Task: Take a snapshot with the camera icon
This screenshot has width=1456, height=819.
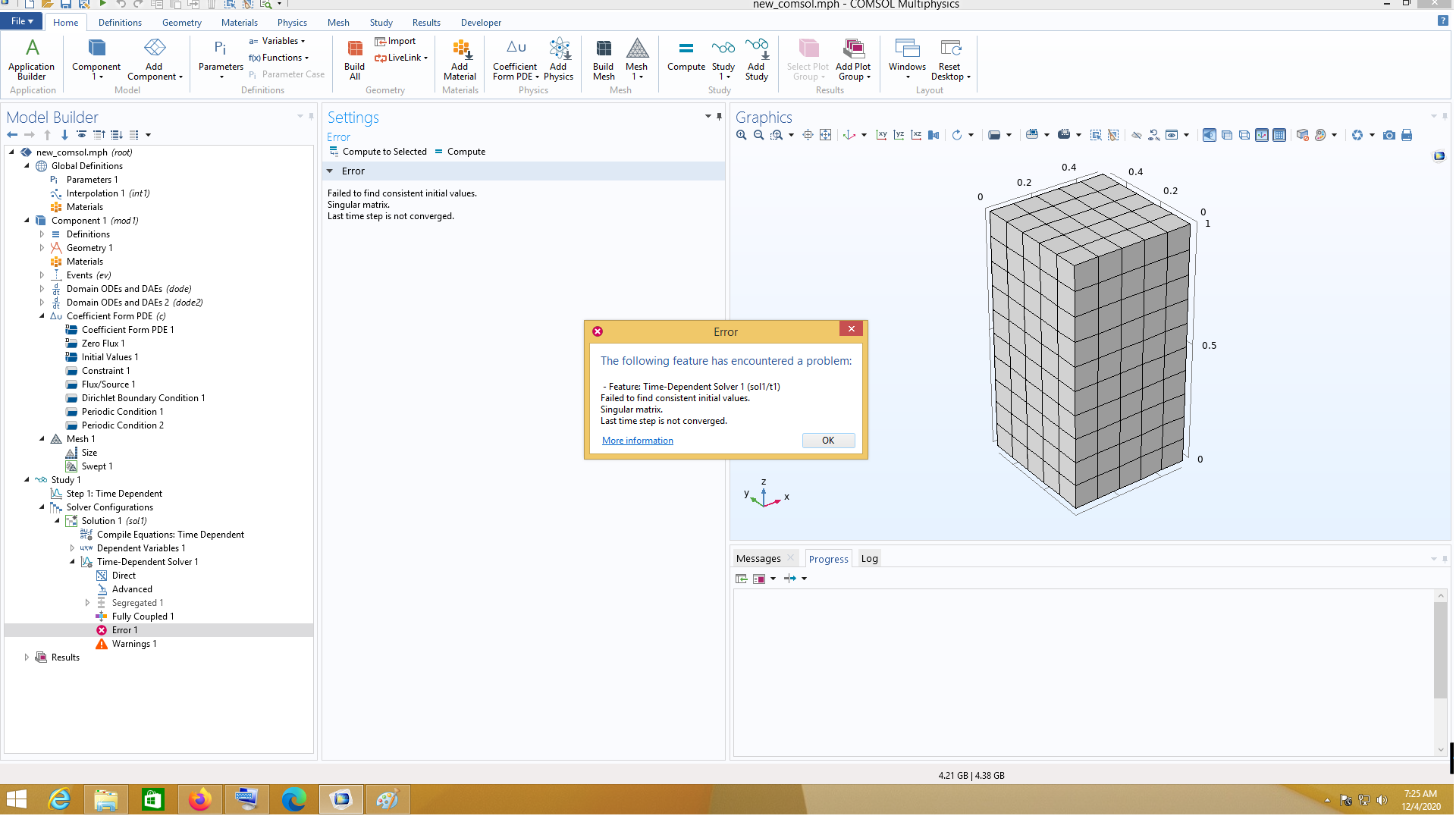Action: 1389,135
